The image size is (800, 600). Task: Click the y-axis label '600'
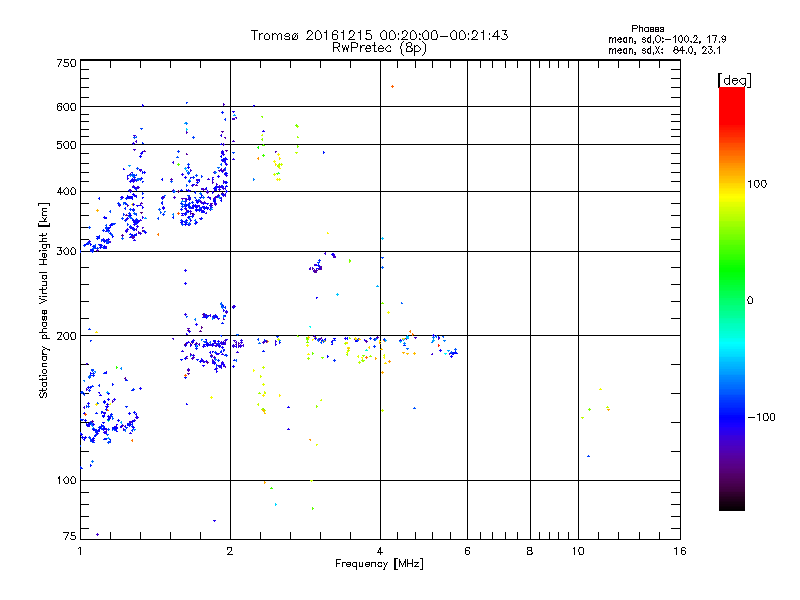click(x=67, y=107)
